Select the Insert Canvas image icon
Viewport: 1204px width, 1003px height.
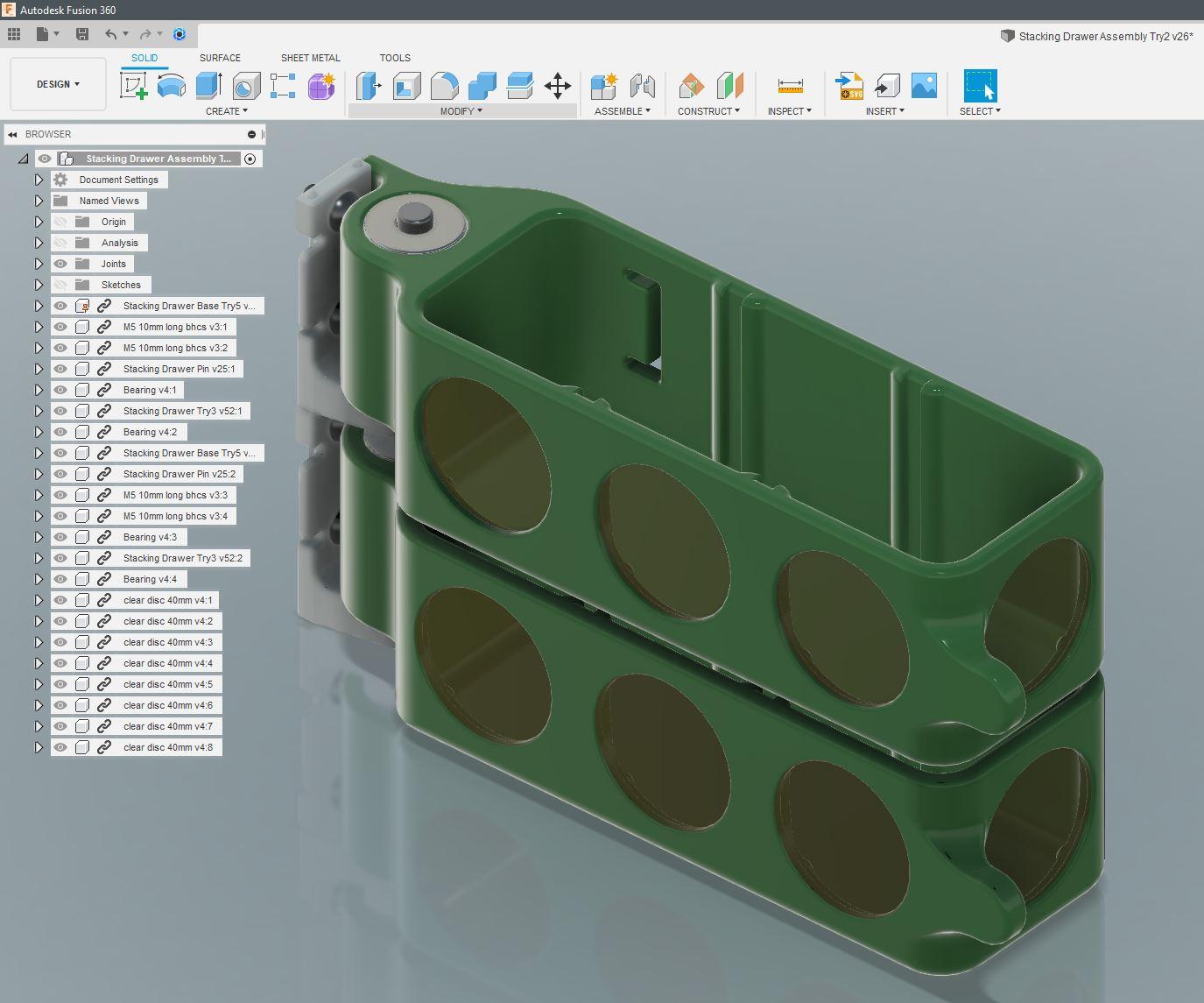pos(925,86)
